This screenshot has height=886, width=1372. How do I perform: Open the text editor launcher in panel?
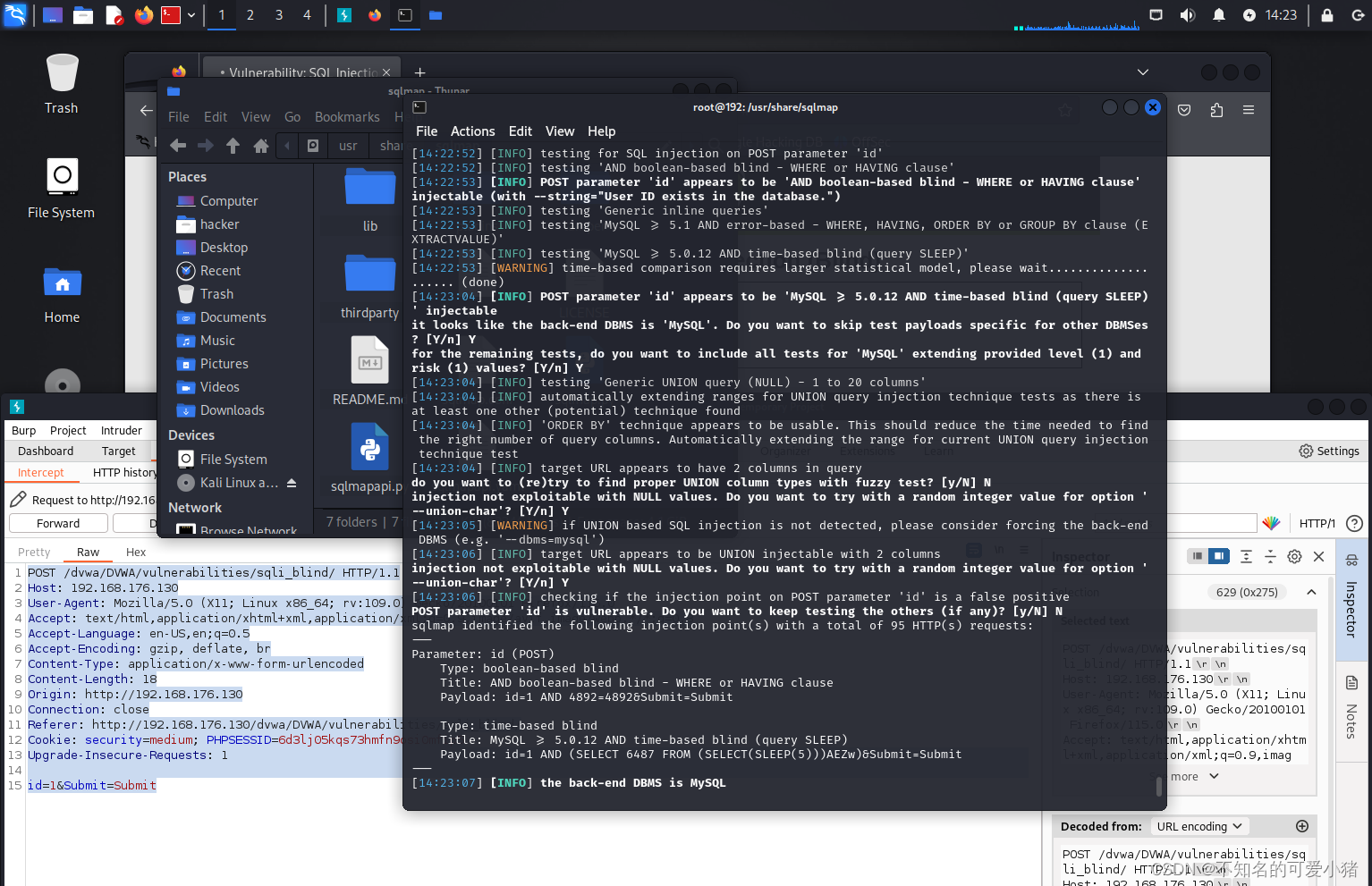[114, 15]
